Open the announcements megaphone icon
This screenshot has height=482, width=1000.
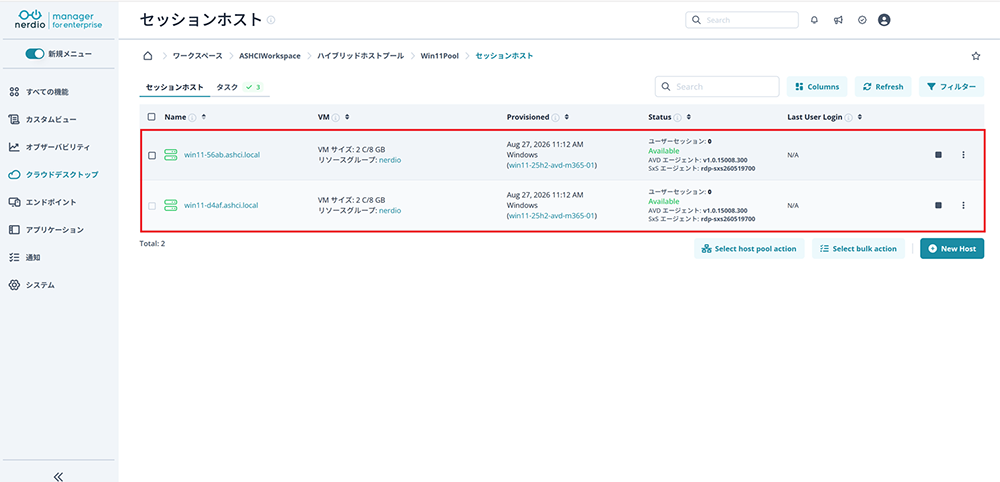[x=838, y=20]
